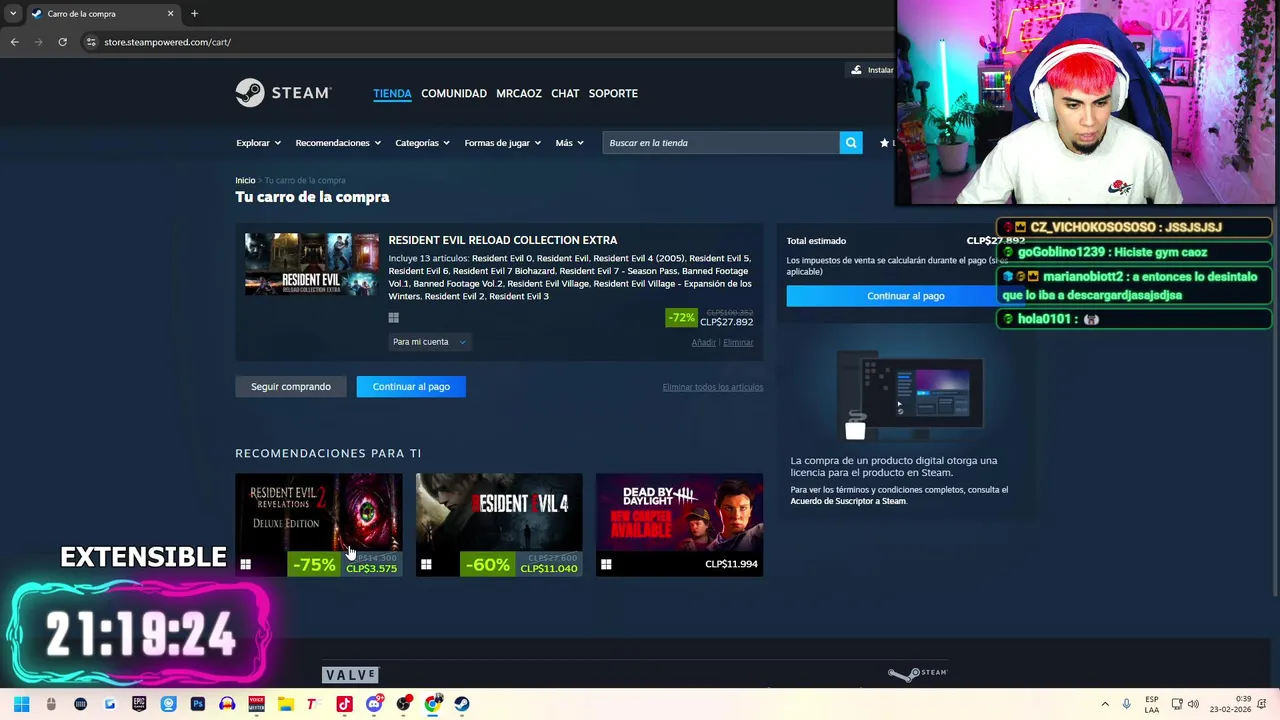The image size is (1280, 720).
Task: Open the MRCAOZ profile menu
Action: 519,93
